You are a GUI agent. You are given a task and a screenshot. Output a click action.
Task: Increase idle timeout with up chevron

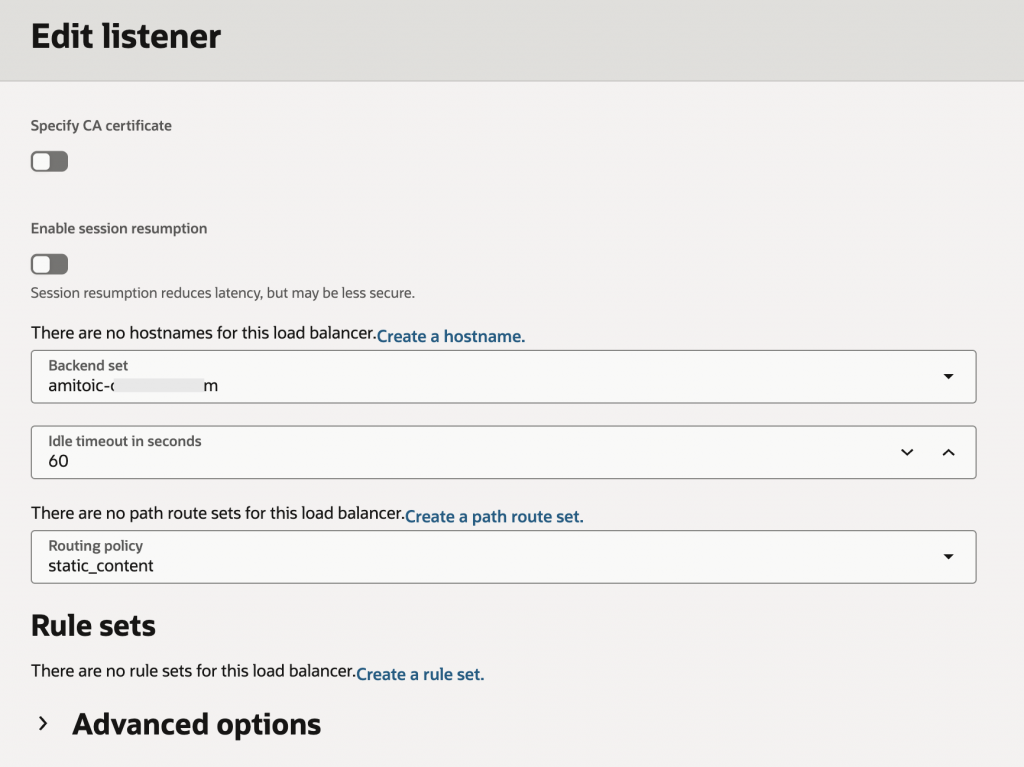coord(949,452)
